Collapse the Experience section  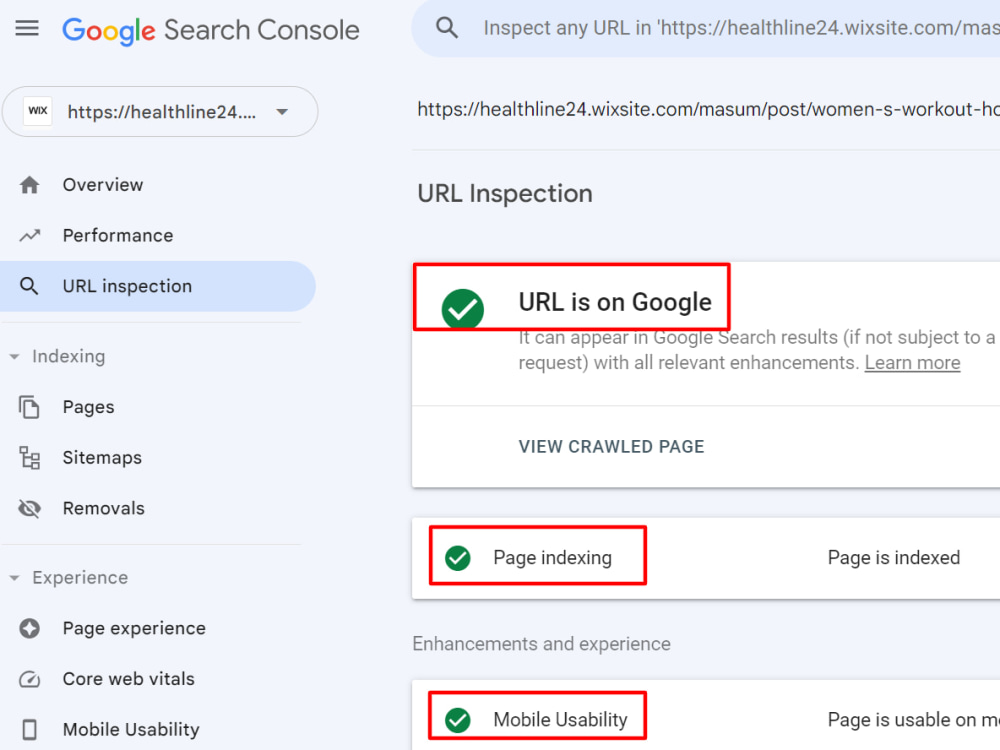coord(14,577)
